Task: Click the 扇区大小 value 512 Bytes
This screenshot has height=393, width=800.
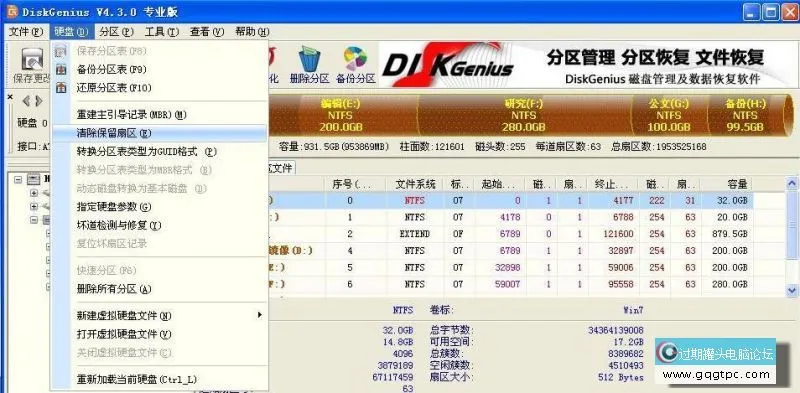Action: 620,378
